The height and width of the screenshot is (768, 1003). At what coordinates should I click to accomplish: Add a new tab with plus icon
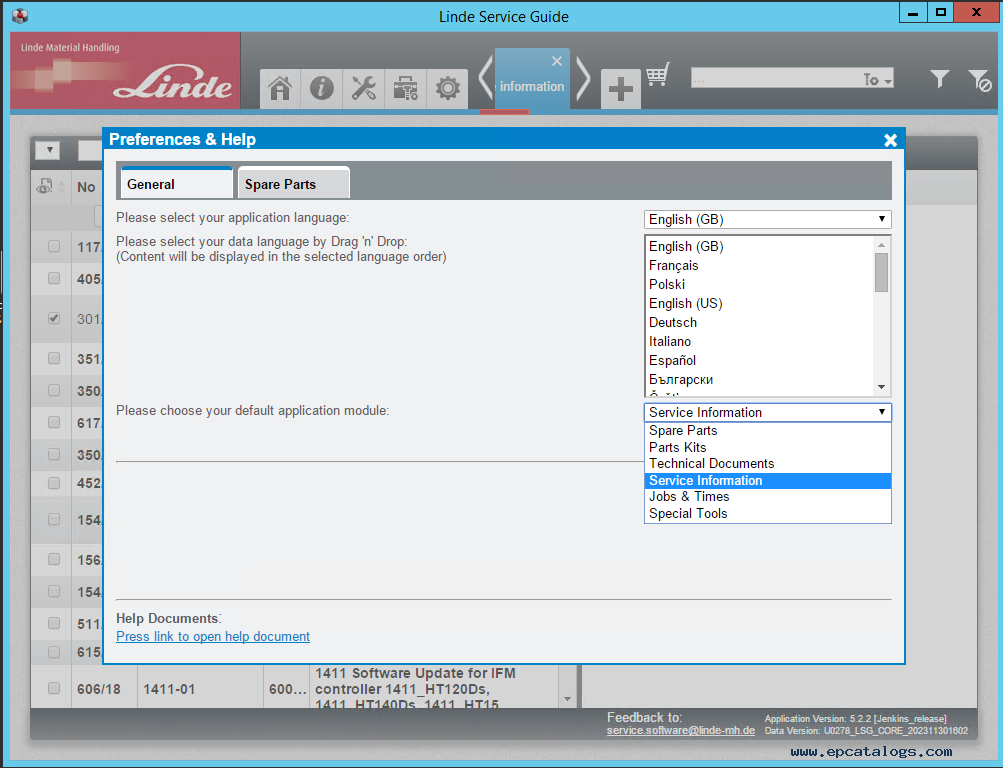620,89
